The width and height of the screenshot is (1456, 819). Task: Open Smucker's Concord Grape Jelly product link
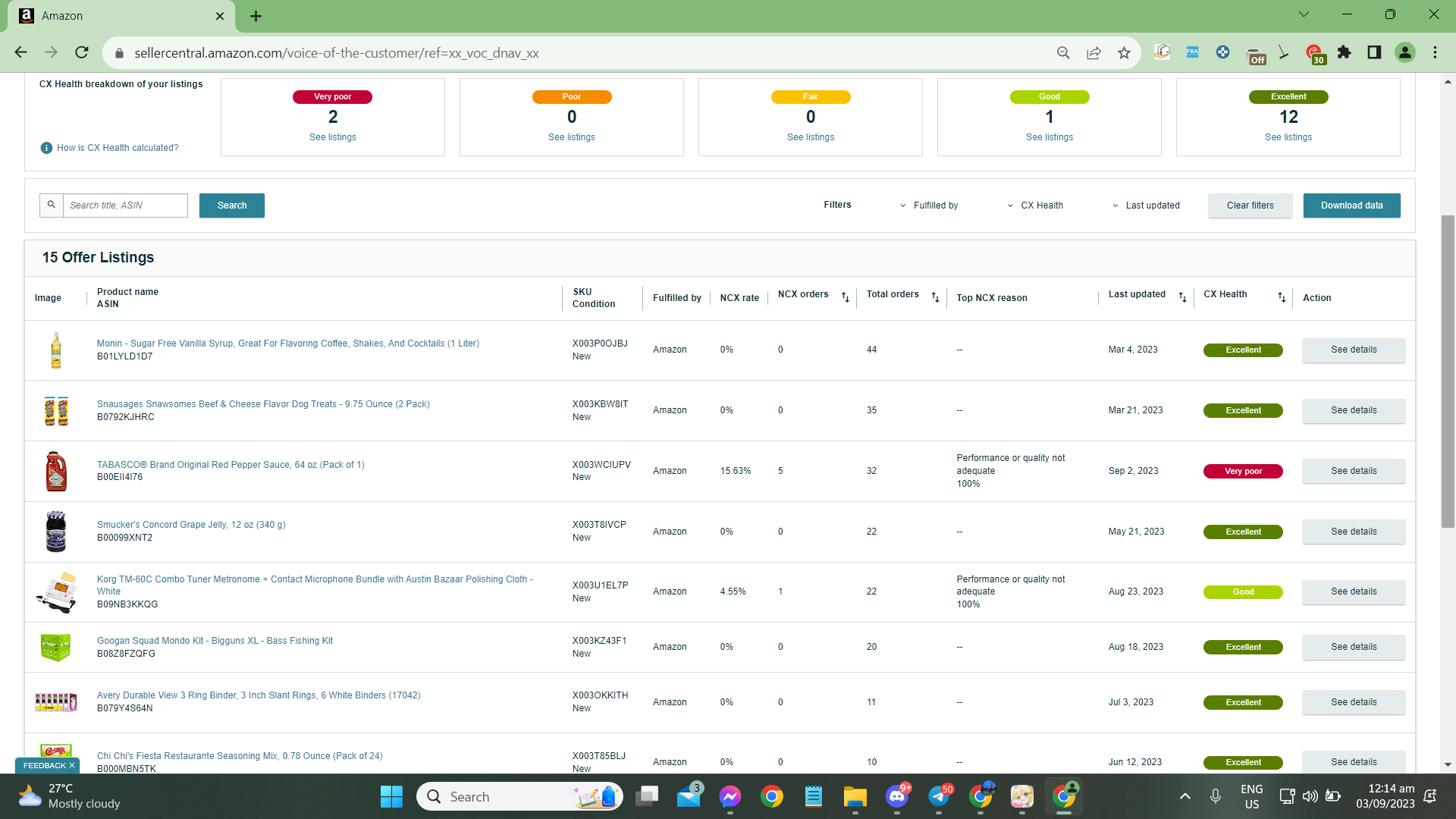tap(191, 525)
